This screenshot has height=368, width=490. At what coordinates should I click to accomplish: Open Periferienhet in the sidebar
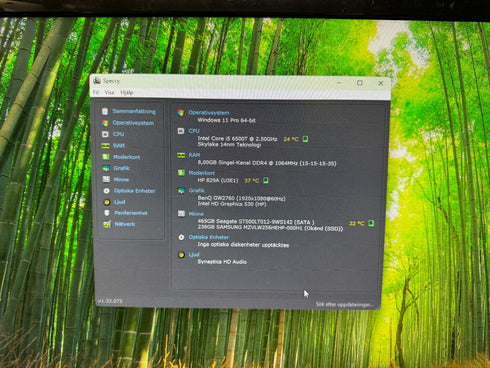[x=131, y=213]
